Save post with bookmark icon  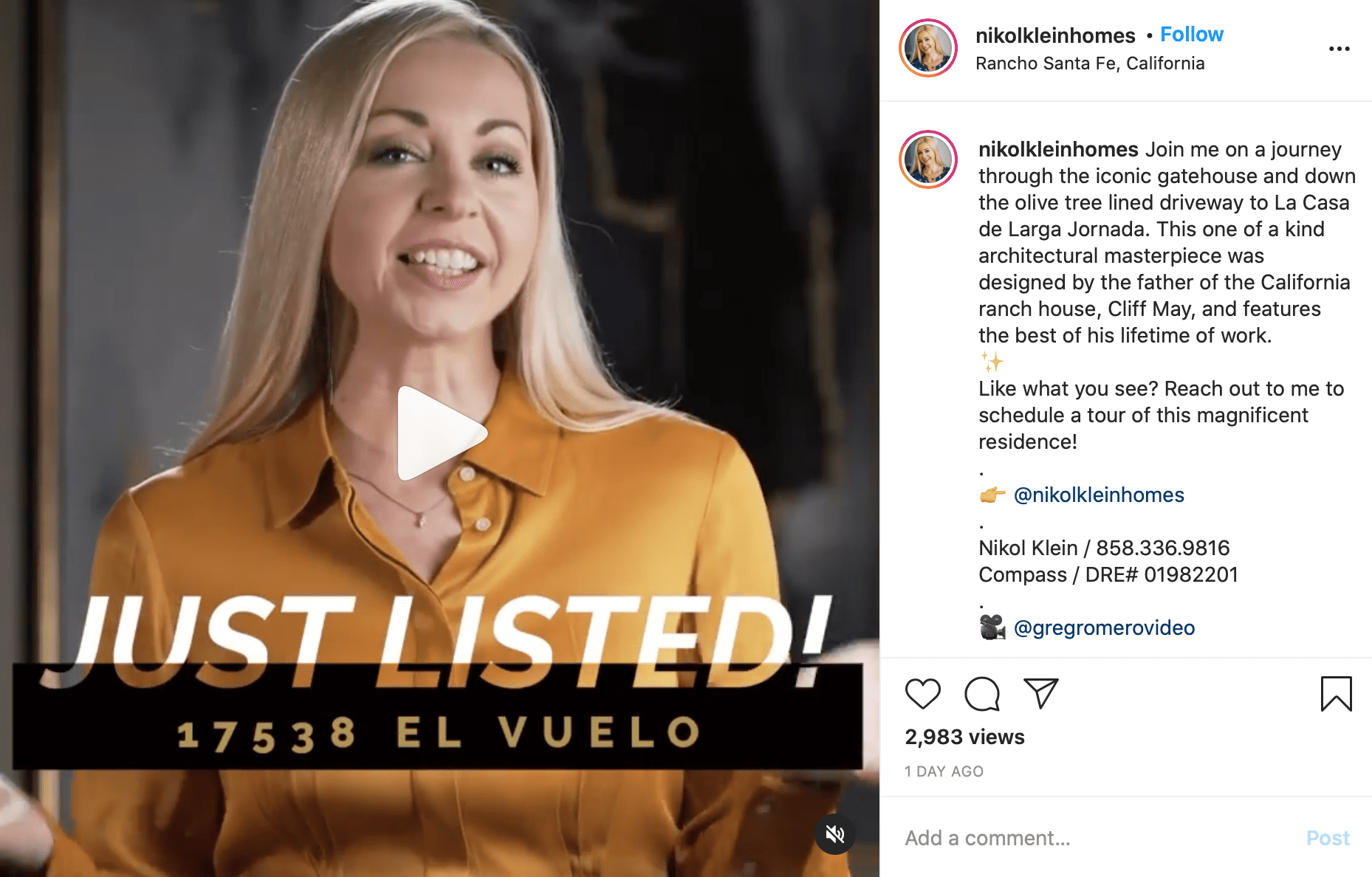pos(1336,694)
